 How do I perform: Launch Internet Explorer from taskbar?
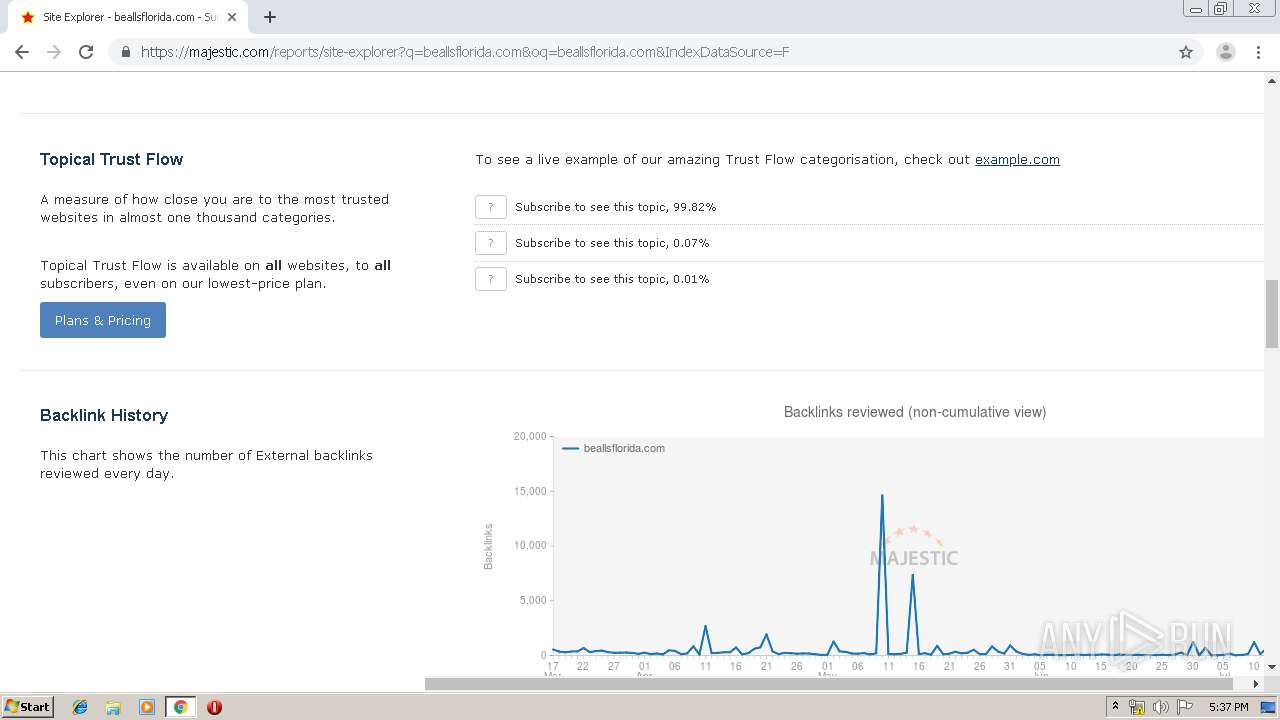click(x=80, y=707)
